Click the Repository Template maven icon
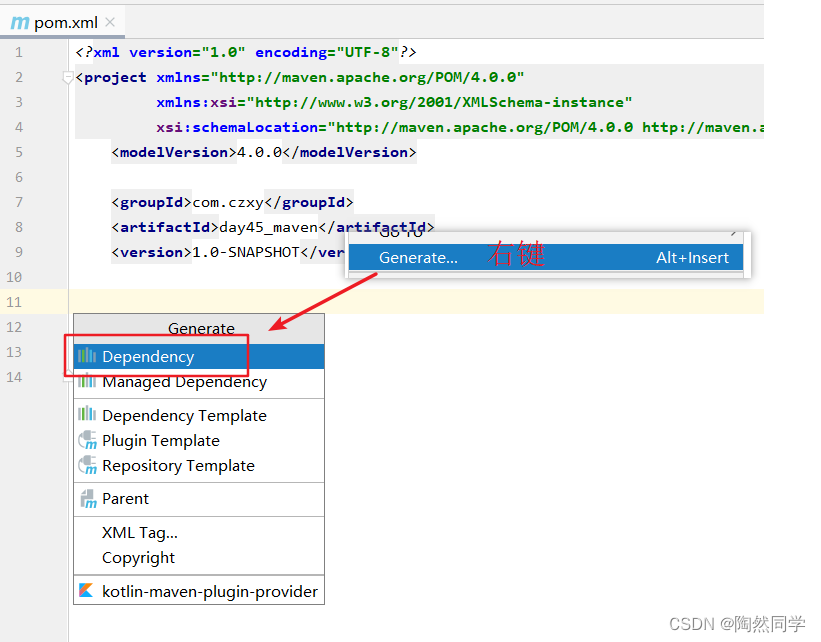This screenshot has height=642, width=821. [87, 466]
